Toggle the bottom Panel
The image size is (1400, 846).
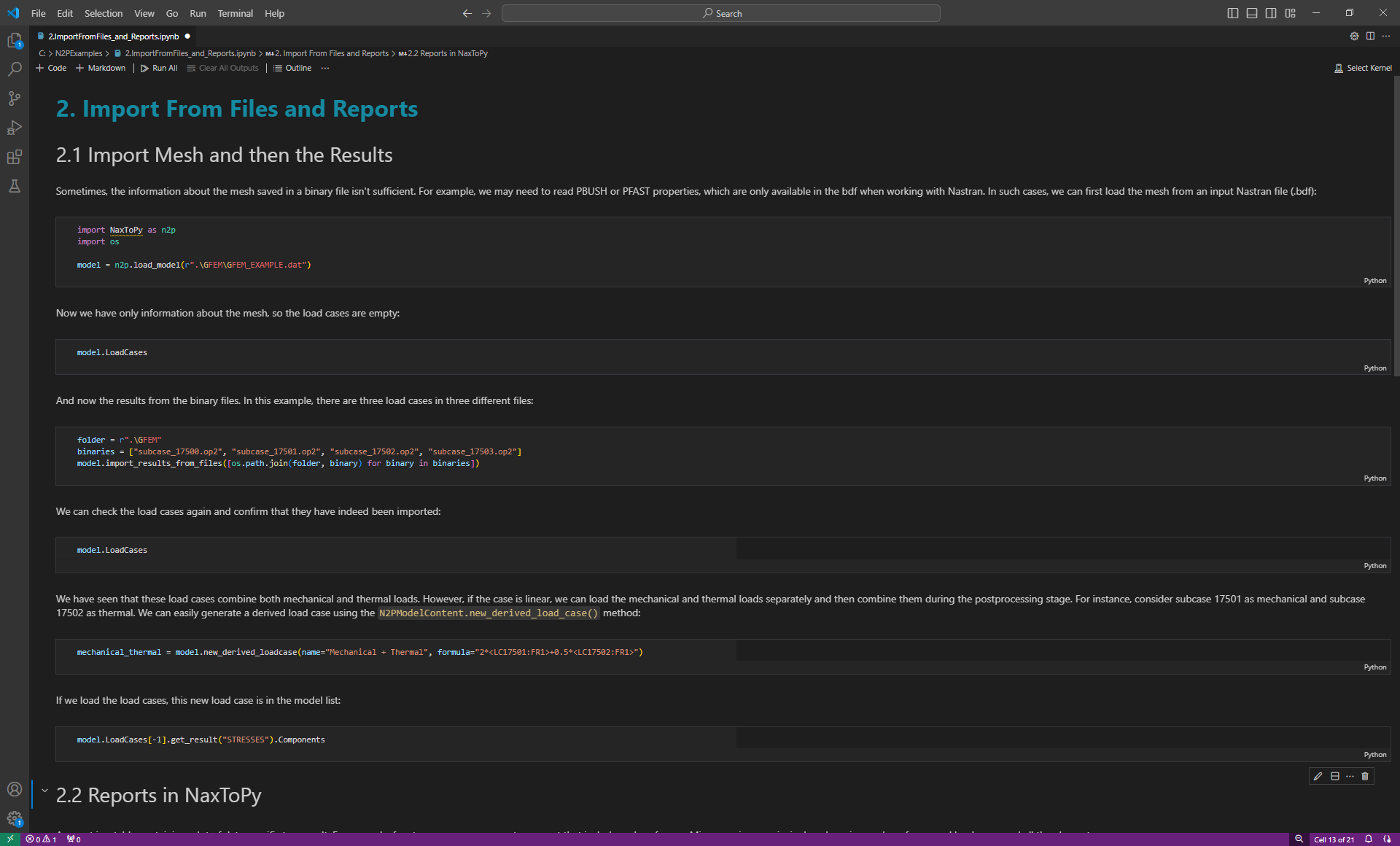[x=1252, y=13]
